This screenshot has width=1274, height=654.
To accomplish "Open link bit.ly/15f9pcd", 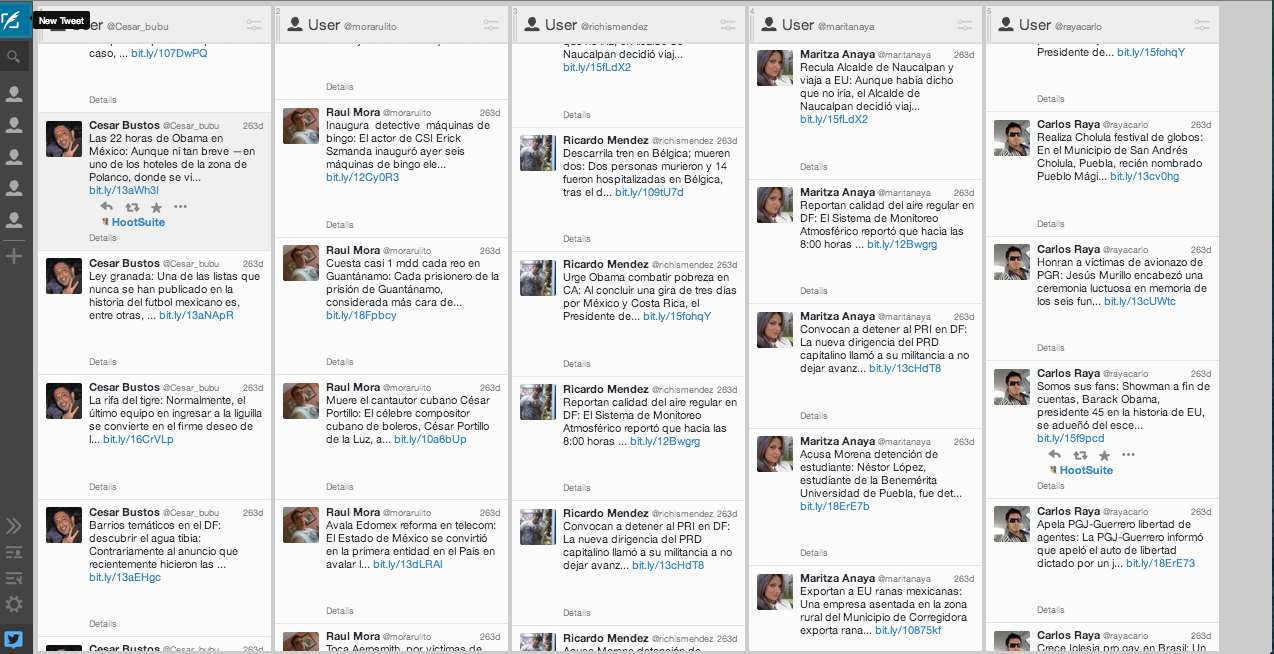I will pos(1071,438).
